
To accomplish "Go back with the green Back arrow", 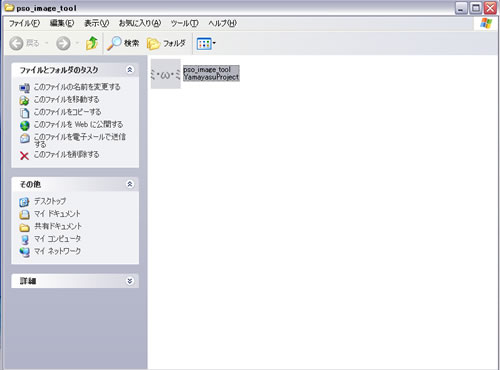I will [x=16, y=43].
